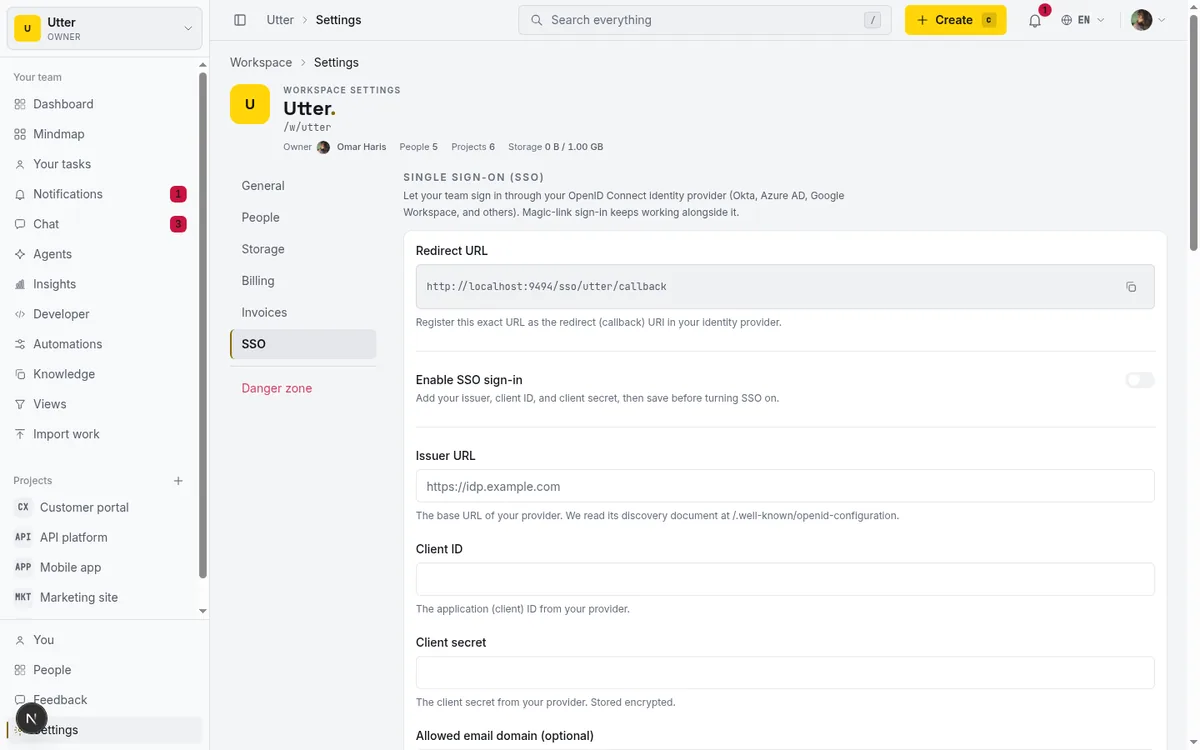Select the People settings tab
Image resolution: width=1200 pixels, height=750 pixels.
pyautogui.click(x=303, y=217)
